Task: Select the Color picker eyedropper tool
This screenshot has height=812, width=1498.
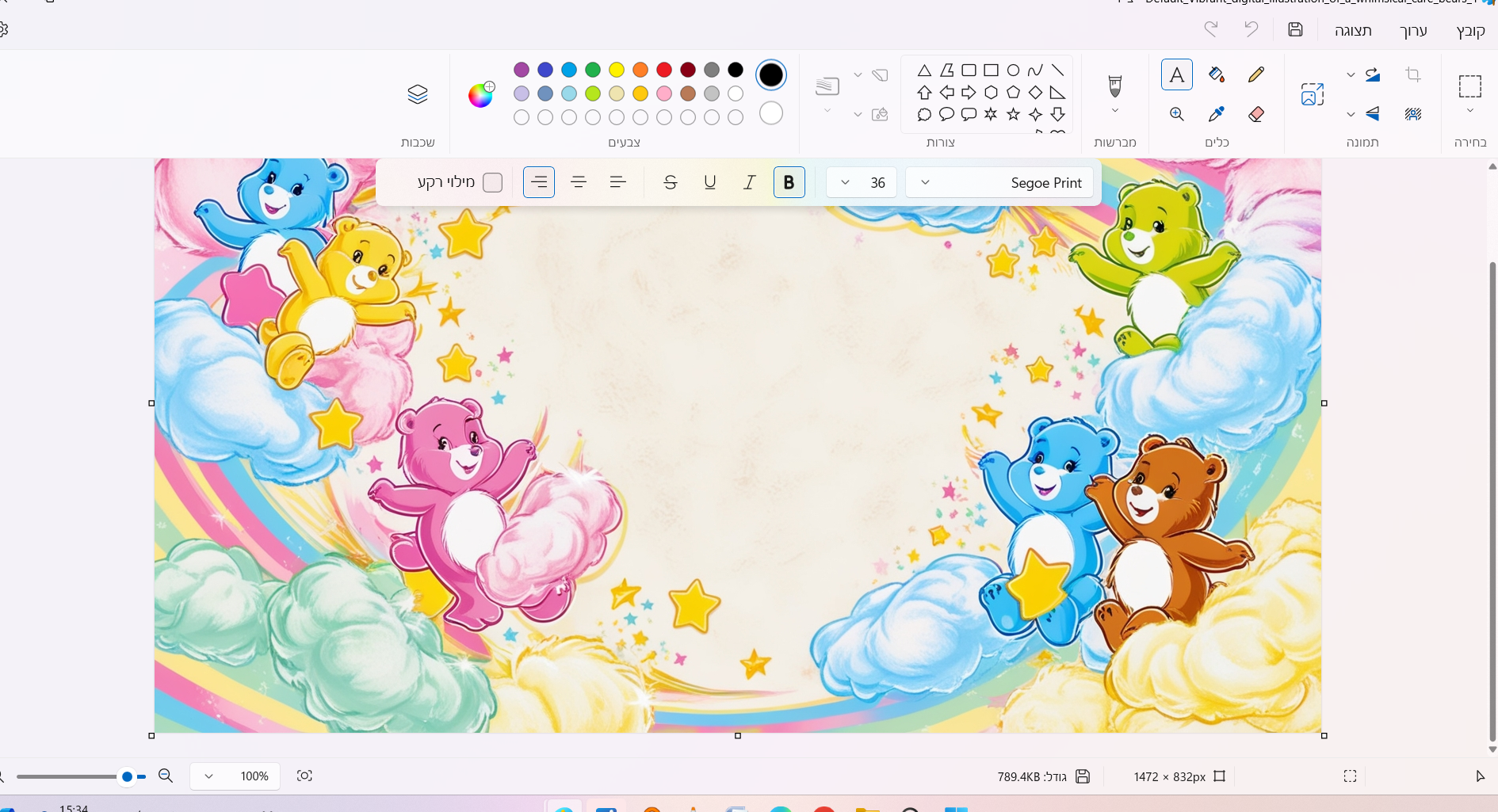Action: click(1217, 114)
